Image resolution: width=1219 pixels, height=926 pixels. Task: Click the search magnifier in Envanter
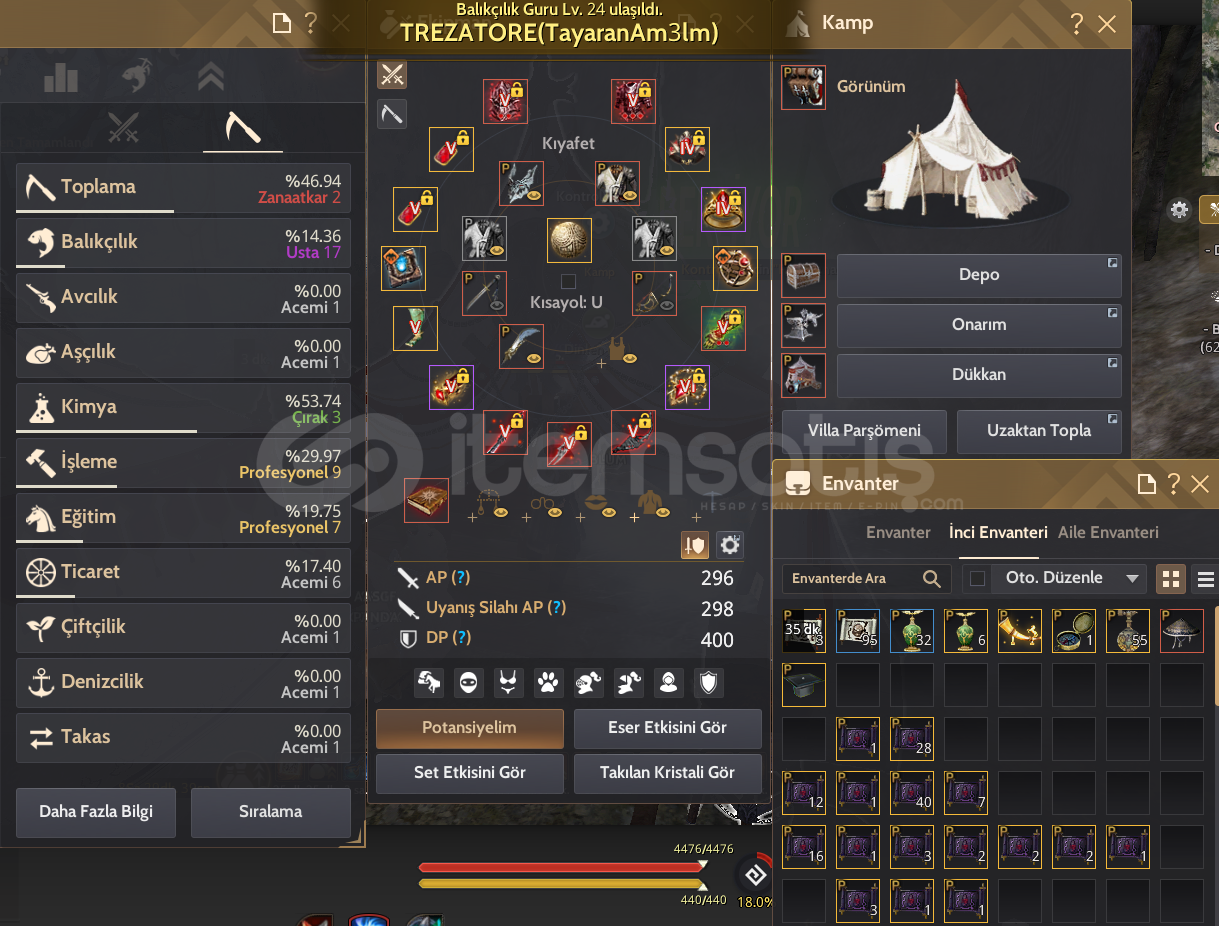(x=931, y=578)
